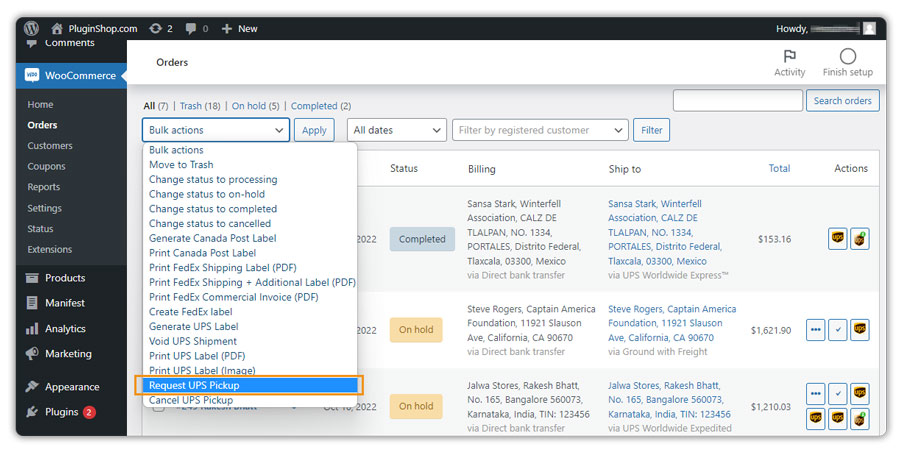Select Move to Trash option
The height and width of the screenshot is (451, 900).
point(250,165)
